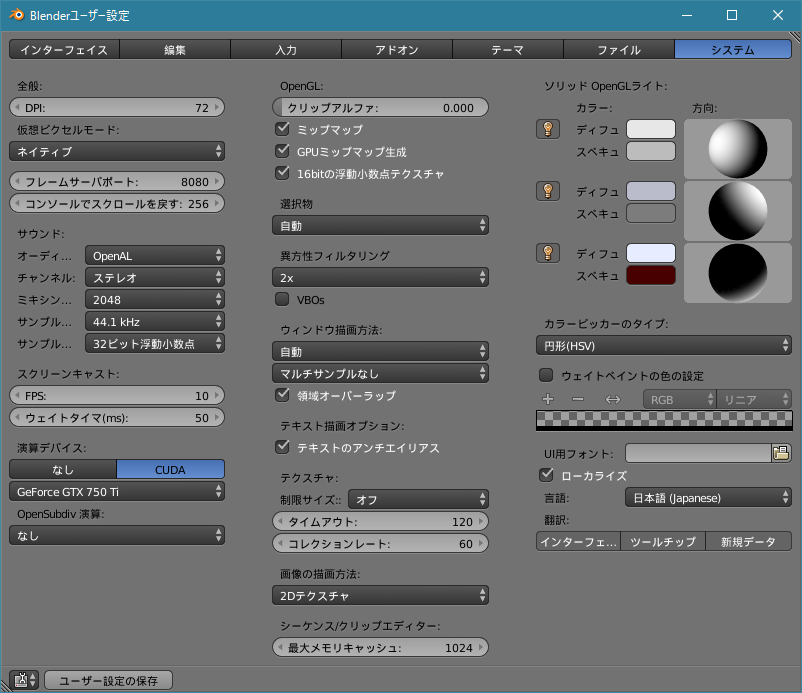This screenshot has height=693, width=802.
Task: Click the dark red specular color swatch
Action: (651, 275)
